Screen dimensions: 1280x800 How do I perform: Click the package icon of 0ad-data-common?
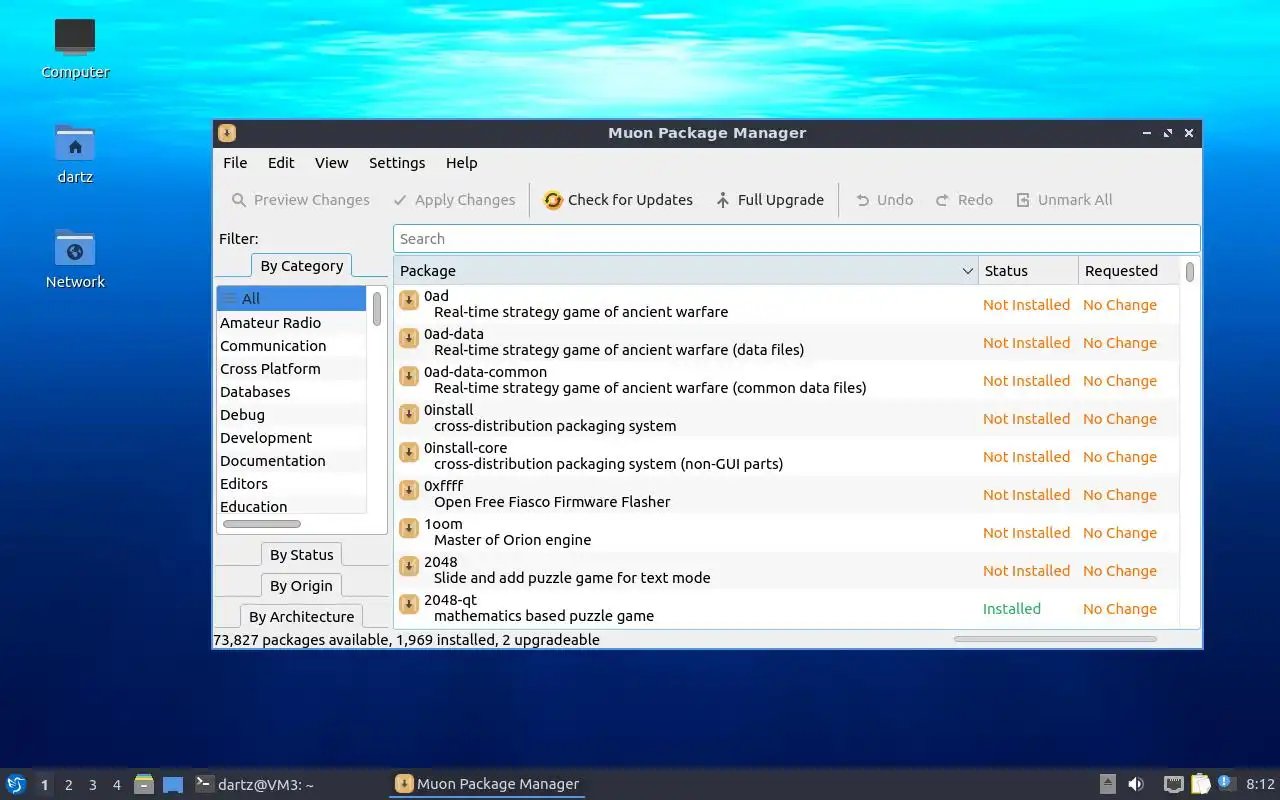[x=409, y=376]
